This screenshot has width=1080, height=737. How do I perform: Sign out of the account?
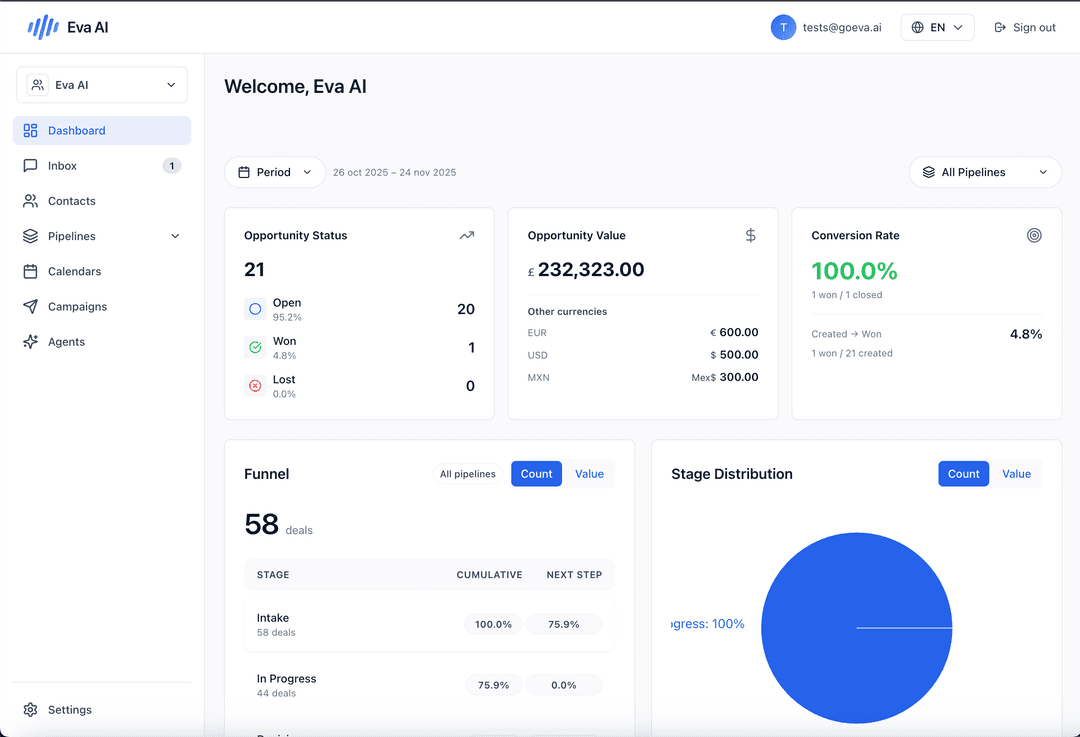[1024, 27]
